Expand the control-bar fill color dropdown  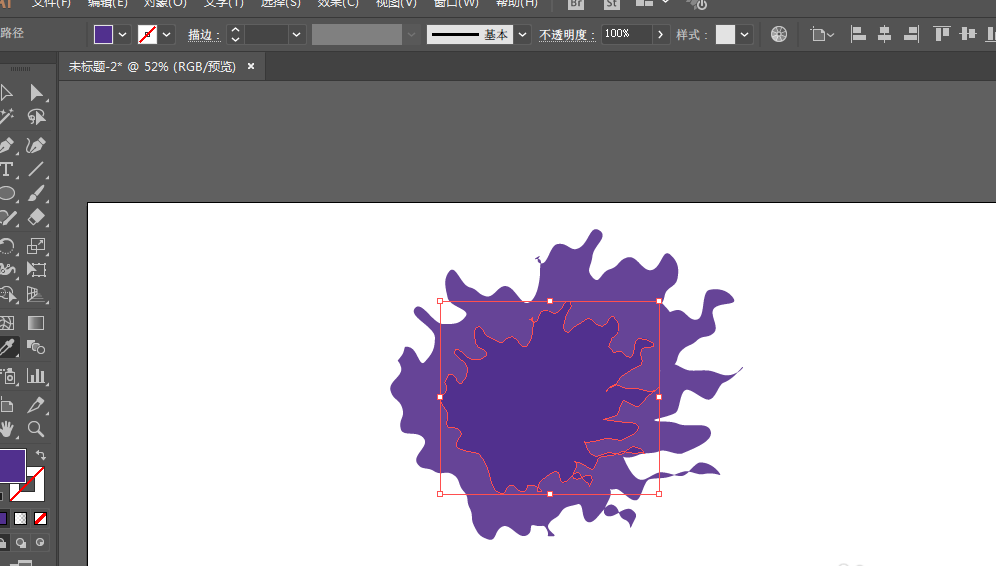[x=123, y=34]
